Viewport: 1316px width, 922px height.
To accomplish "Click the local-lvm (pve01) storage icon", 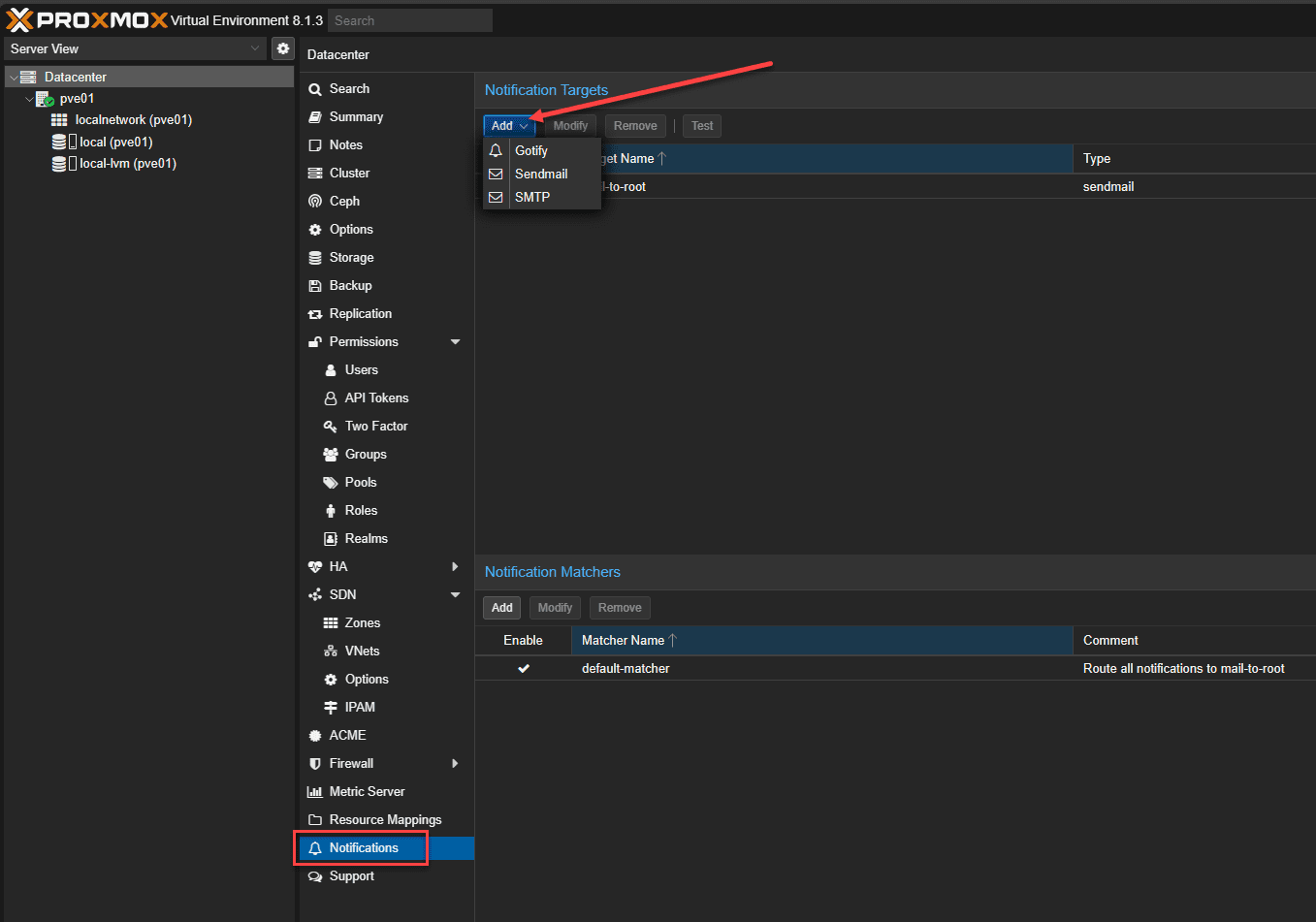I will (59, 164).
